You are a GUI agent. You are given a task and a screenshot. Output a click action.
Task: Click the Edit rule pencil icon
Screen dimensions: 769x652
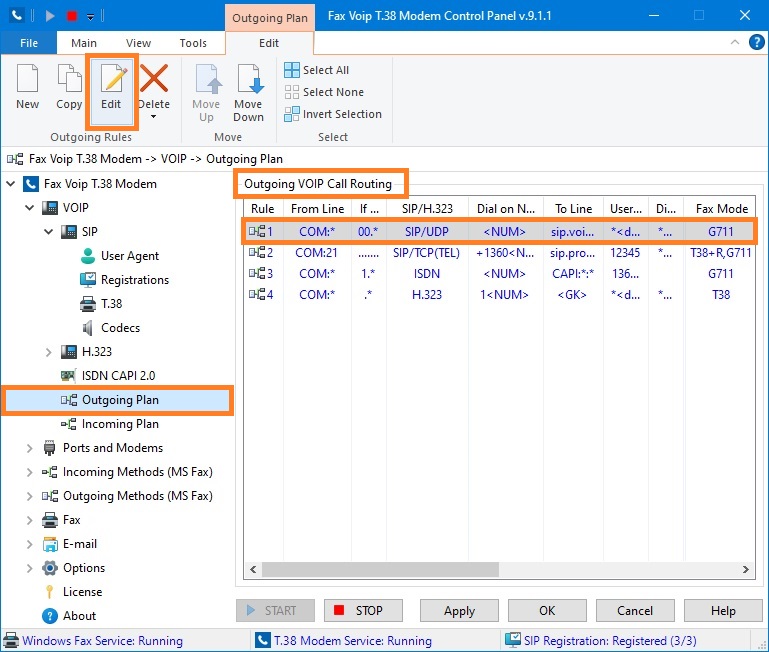tap(113, 78)
